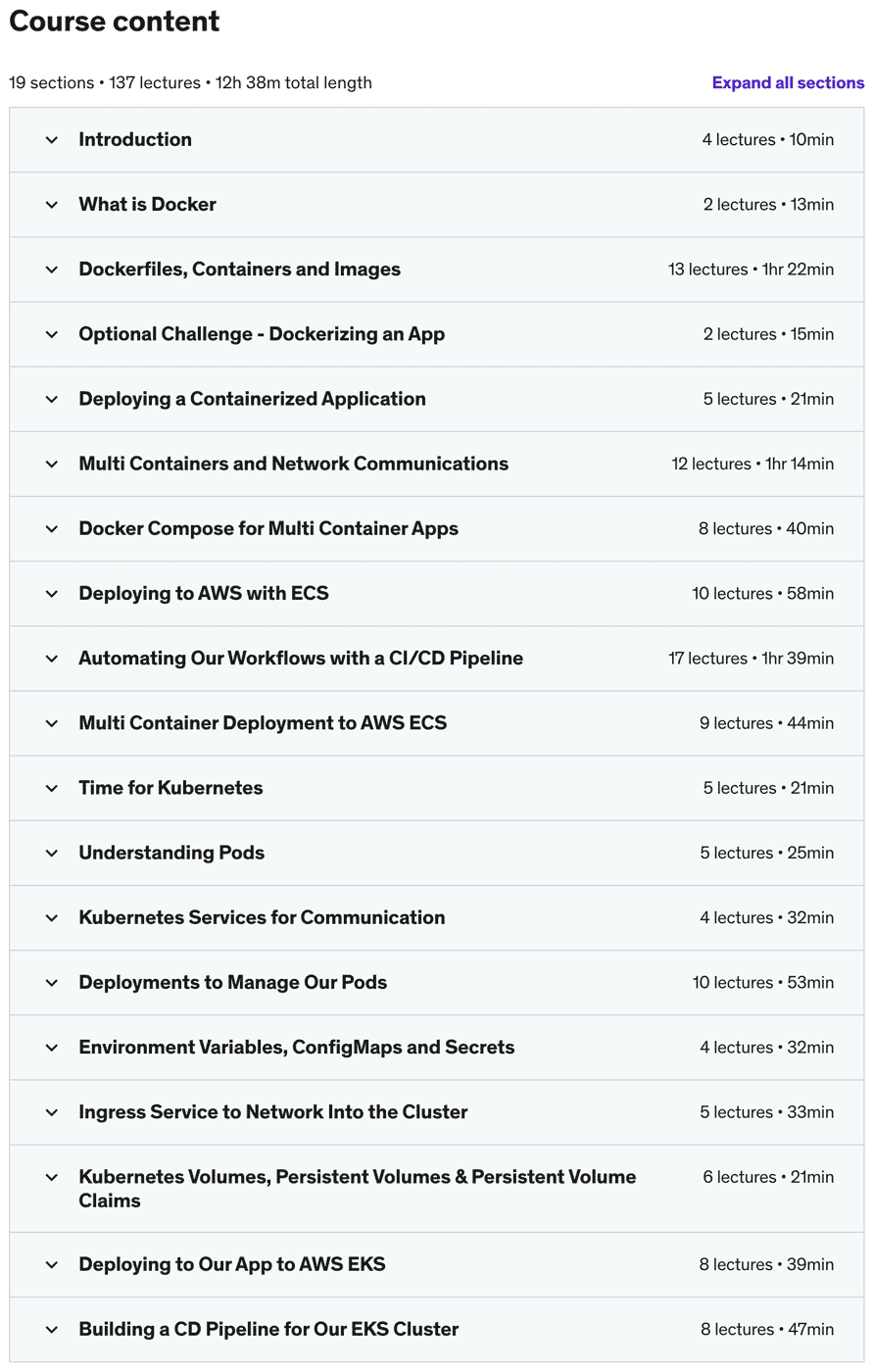Image resolution: width=873 pixels, height=1372 pixels.
Task: Expand chevron beside Ingress Service section
Action: pos(52,1112)
